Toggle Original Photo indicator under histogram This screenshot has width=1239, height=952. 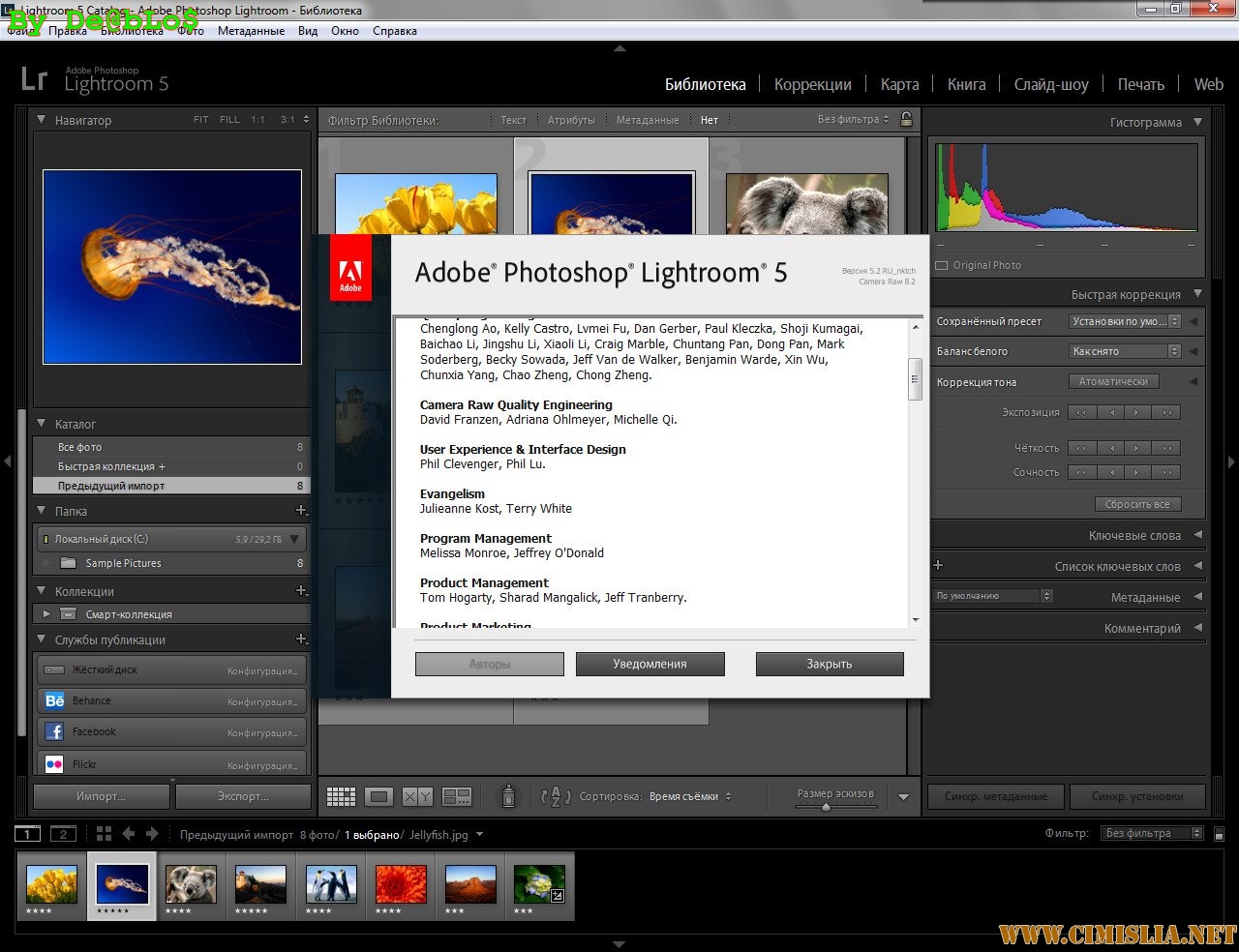click(x=942, y=265)
